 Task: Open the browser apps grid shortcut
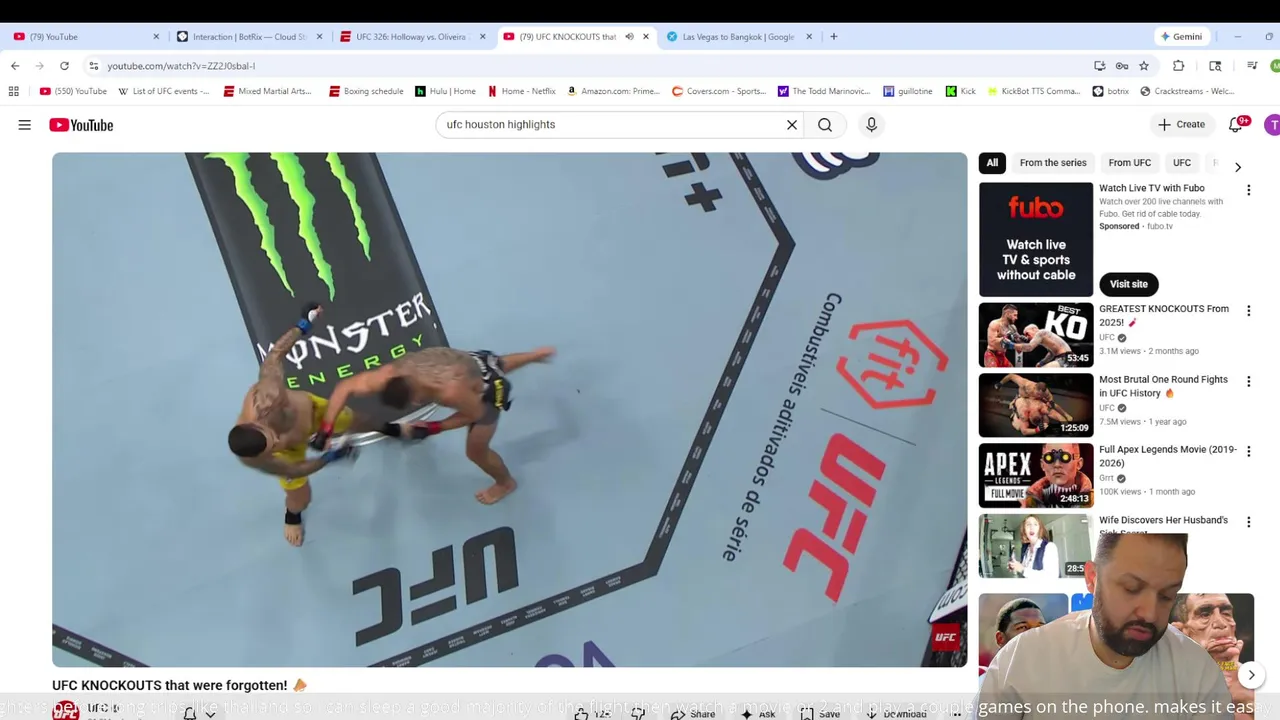(x=14, y=91)
